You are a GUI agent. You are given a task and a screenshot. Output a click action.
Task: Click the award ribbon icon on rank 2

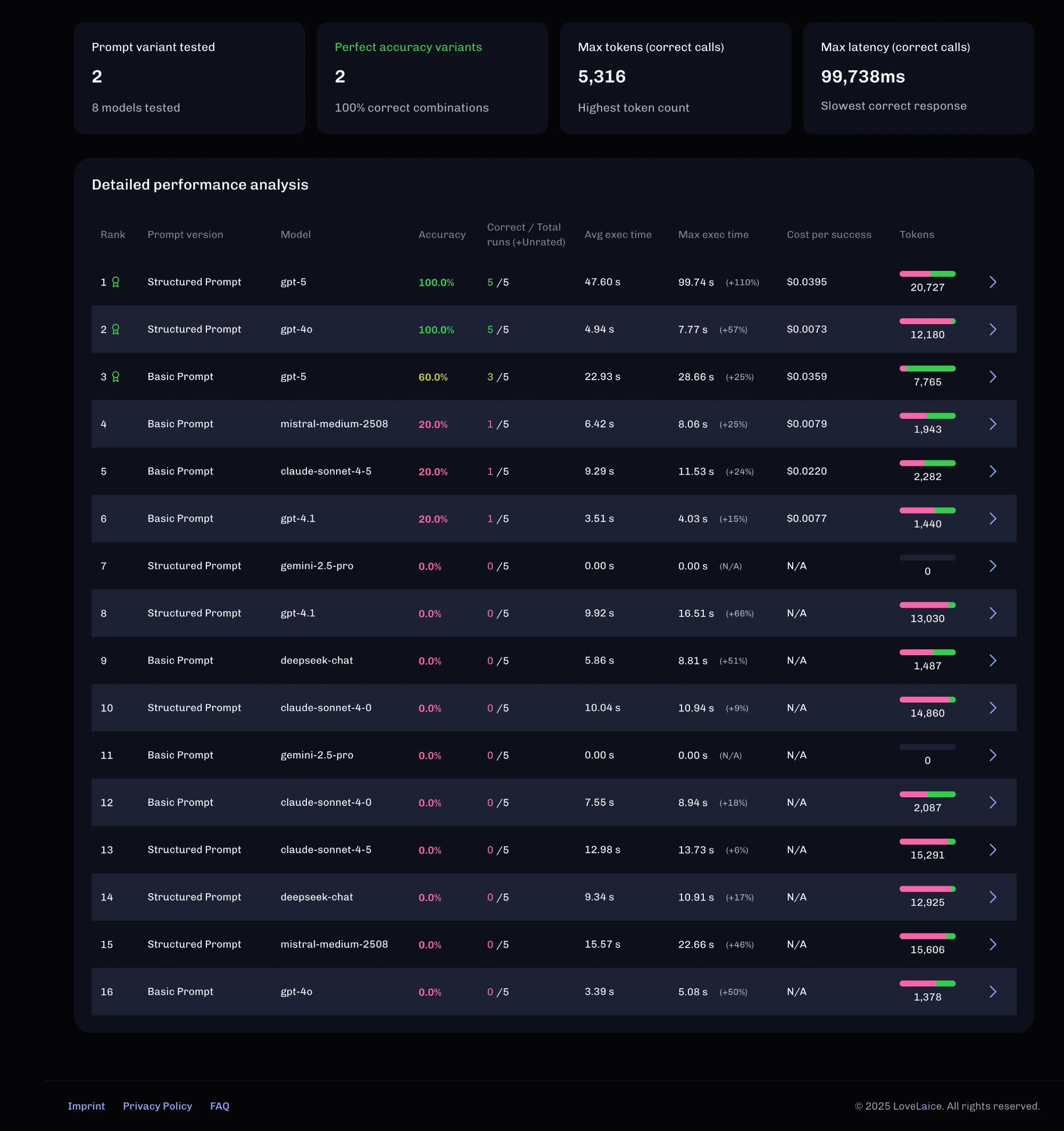click(115, 329)
